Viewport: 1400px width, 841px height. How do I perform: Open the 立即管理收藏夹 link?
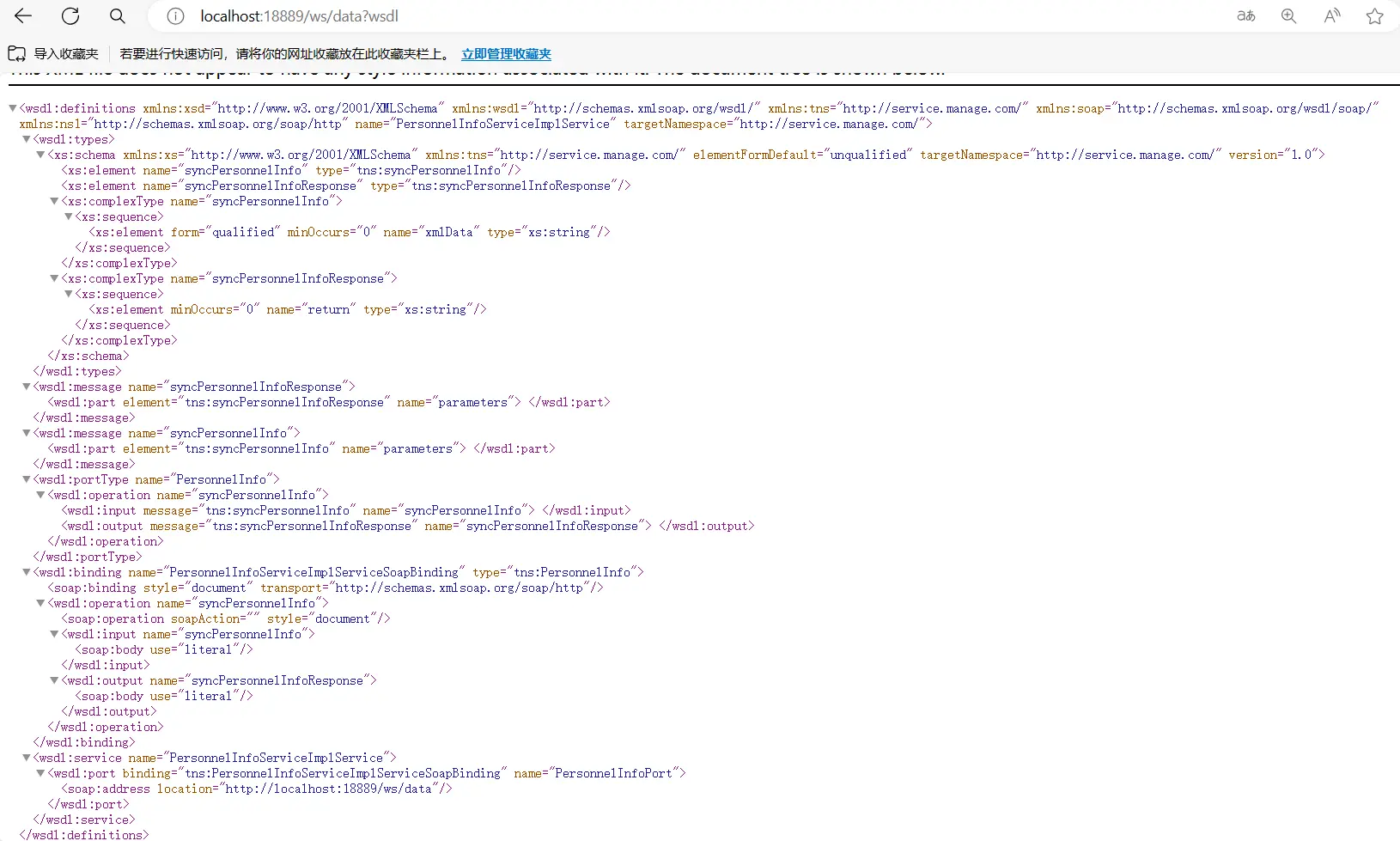(506, 53)
